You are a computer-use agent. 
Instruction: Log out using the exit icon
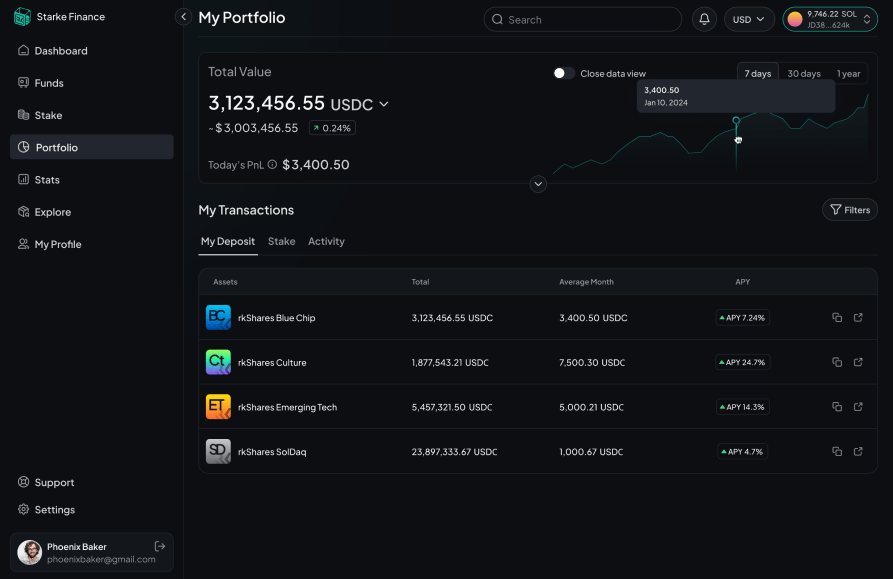(x=160, y=547)
